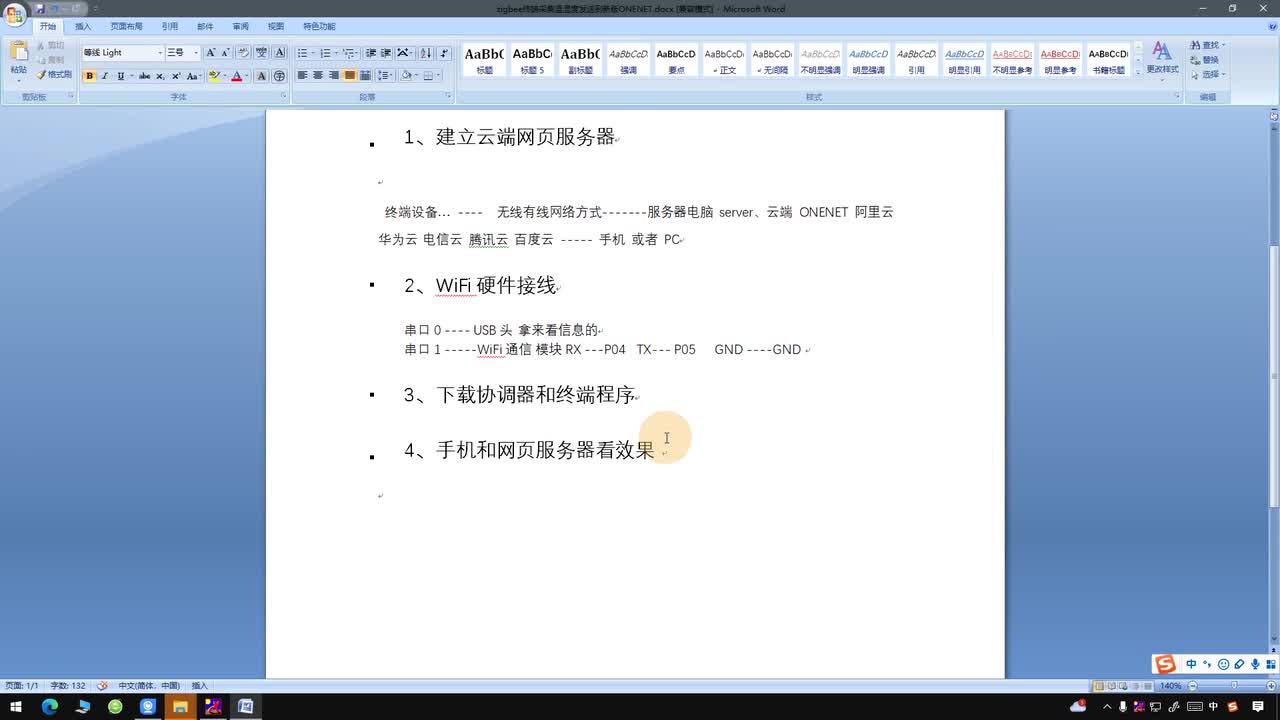This screenshot has height=720, width=1280.
Task: Toggle bold formatting
Action: click(89, 76)
